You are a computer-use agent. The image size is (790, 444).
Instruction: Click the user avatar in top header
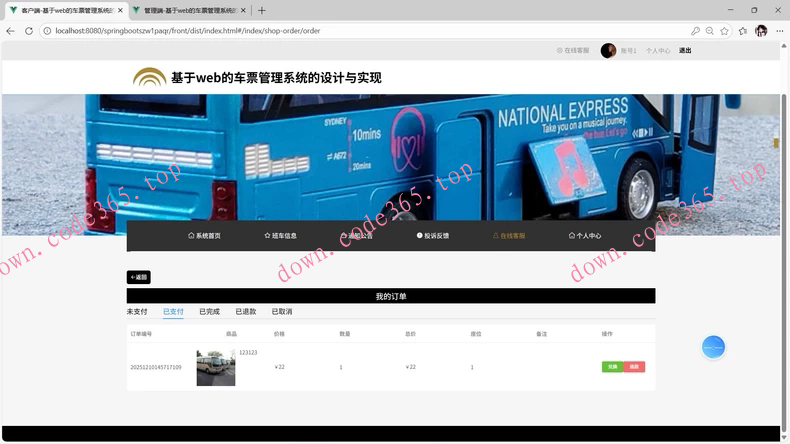(x=608, y=50)
